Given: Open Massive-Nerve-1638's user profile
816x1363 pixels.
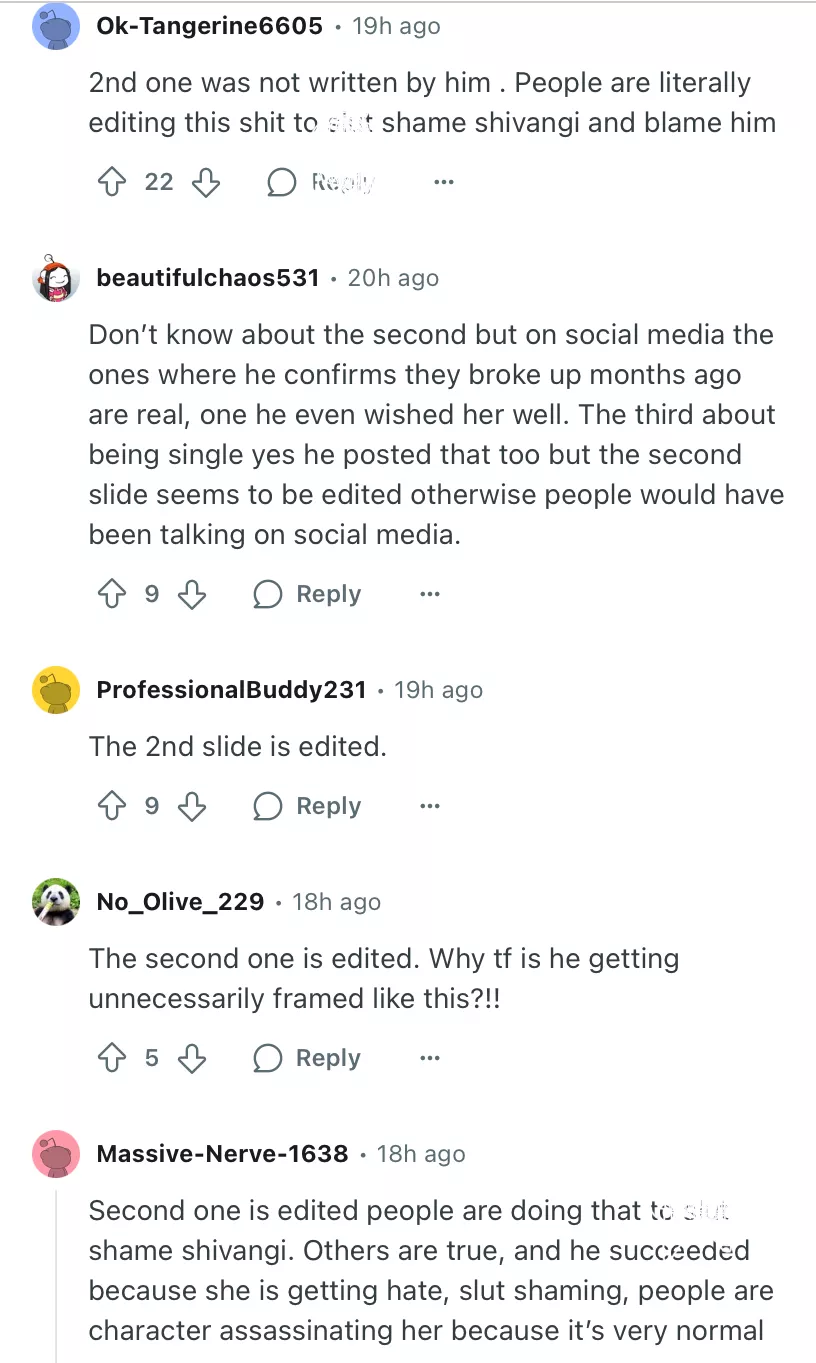Looking at the screenshot, I should point(222,1154).
